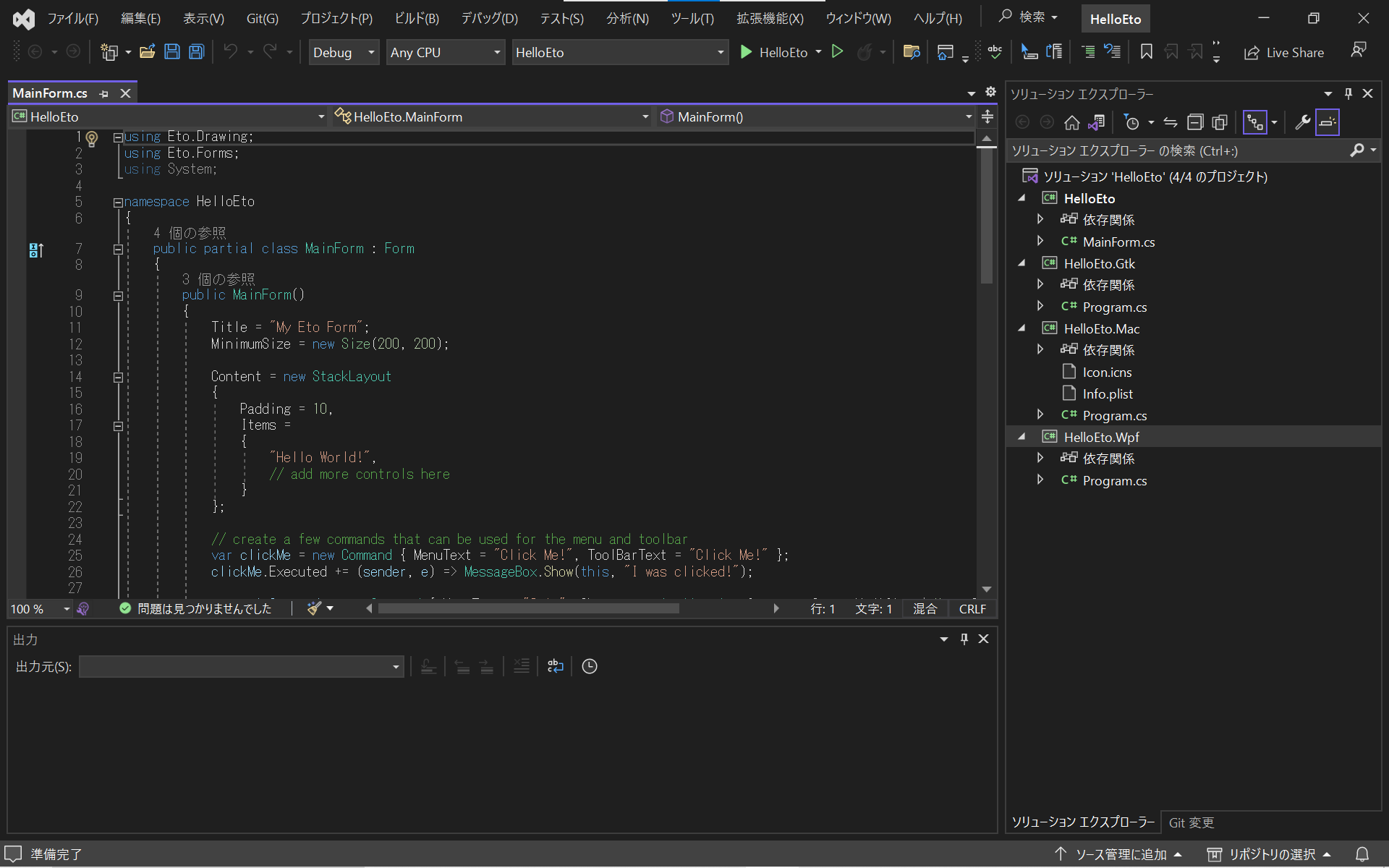
Task: Toggle auto-hide pin on Solution Explorer panel
Action: point(1348,93)
